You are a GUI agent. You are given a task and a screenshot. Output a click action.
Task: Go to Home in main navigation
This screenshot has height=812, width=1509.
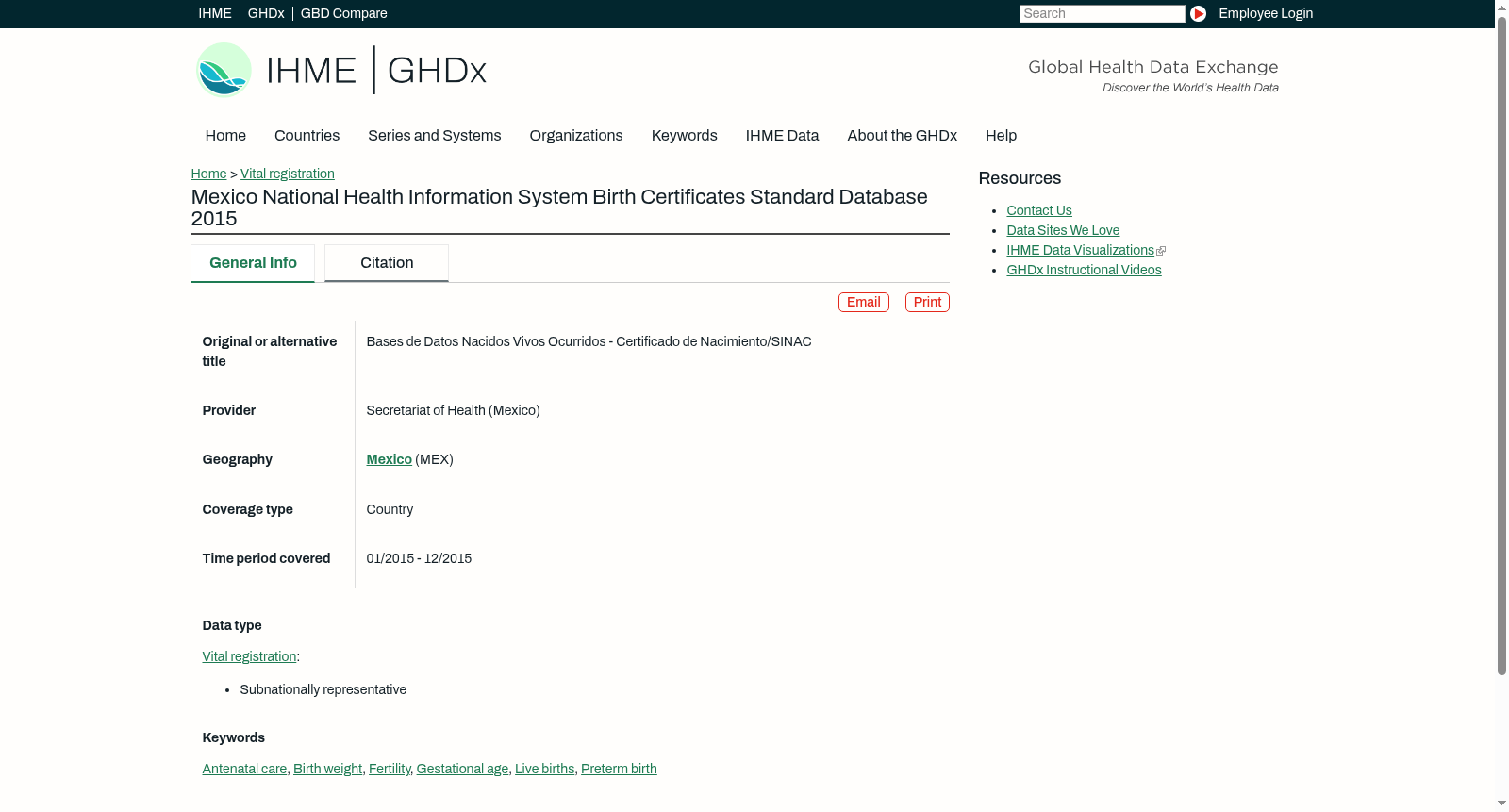[x=225, y=136]
